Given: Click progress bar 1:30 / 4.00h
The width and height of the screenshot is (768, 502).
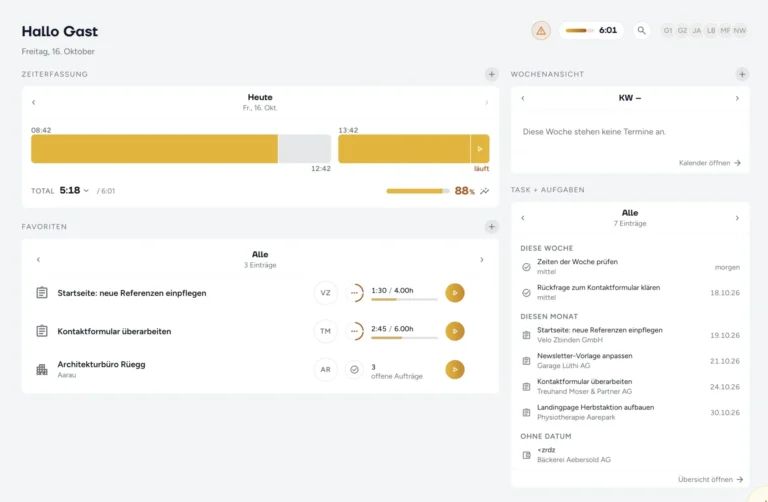Looking at the screenshot, I should click(x=404, y=299).
